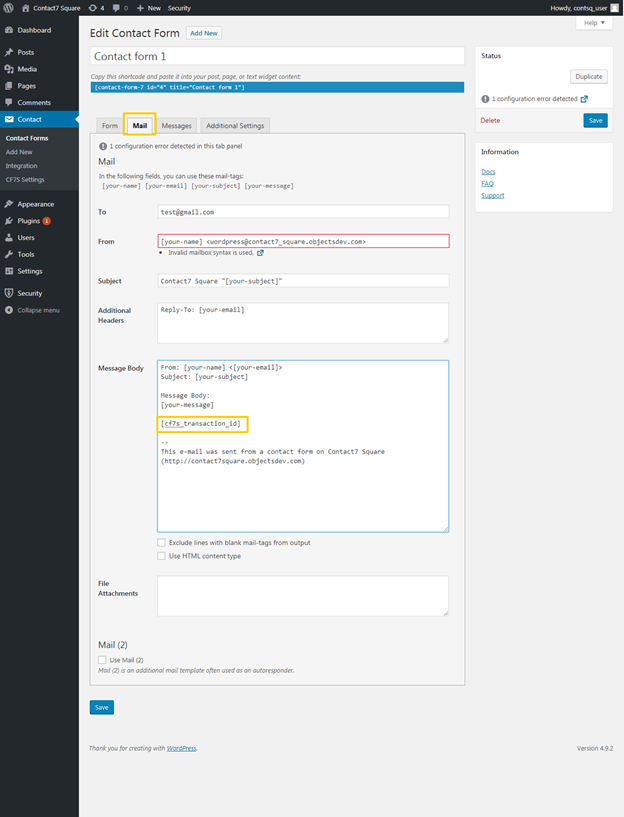Click Howdy, contsq_user account text
This screenshot has width=624, height=817.
579,8
